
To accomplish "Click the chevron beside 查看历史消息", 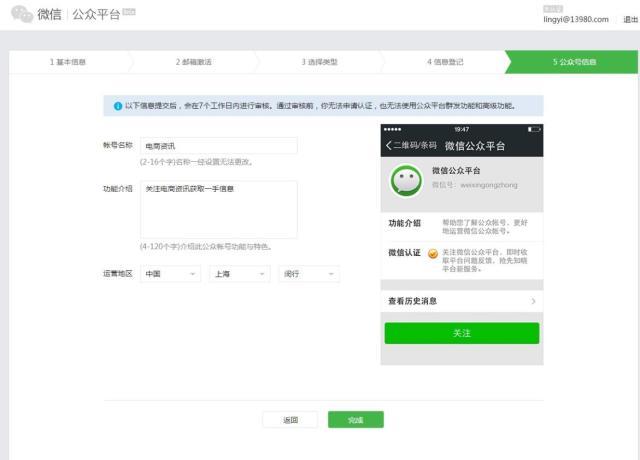I will tap(533, 301).
